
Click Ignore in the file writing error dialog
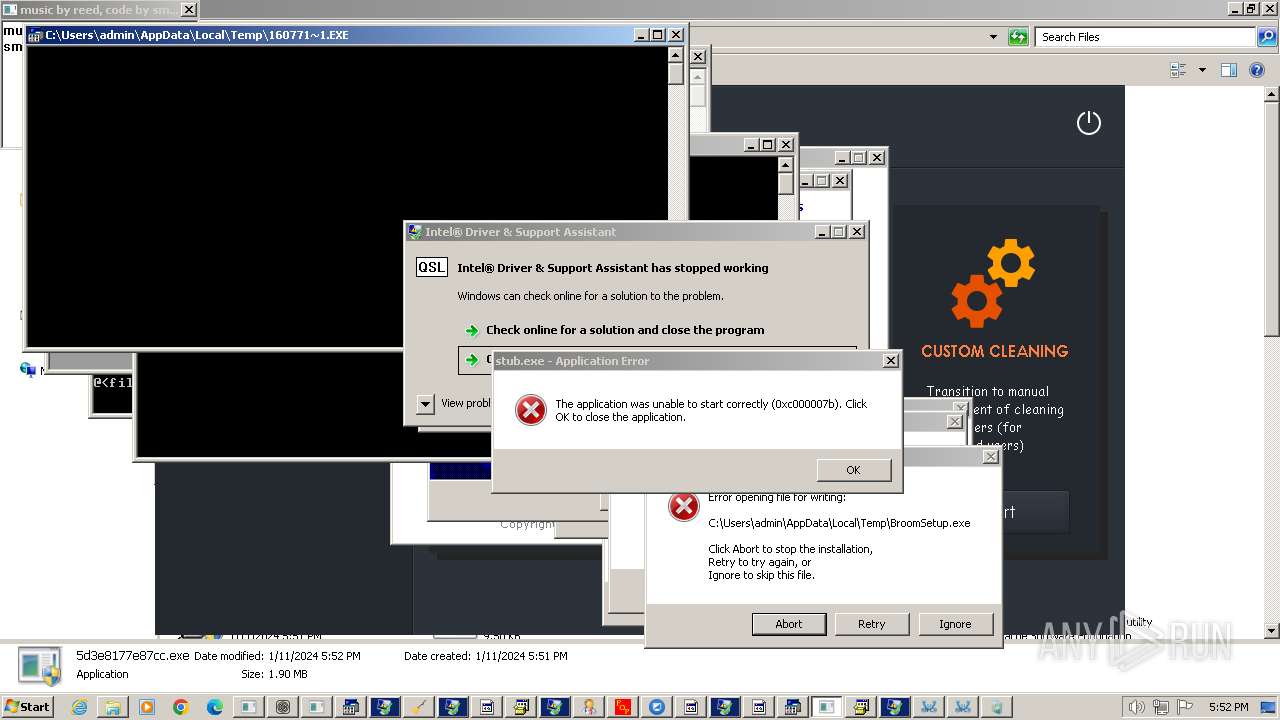[955, 624]
